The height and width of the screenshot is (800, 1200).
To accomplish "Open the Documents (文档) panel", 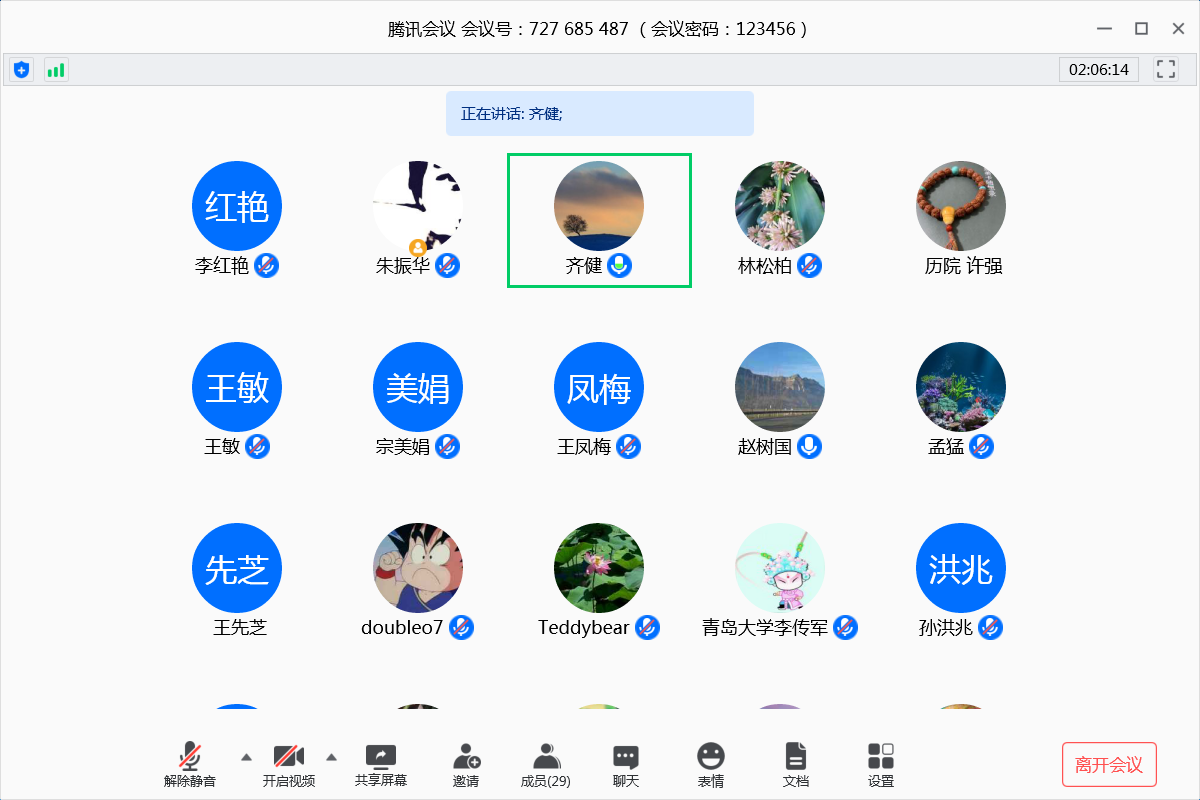I will pyautogui.click(x=795, y=765).
